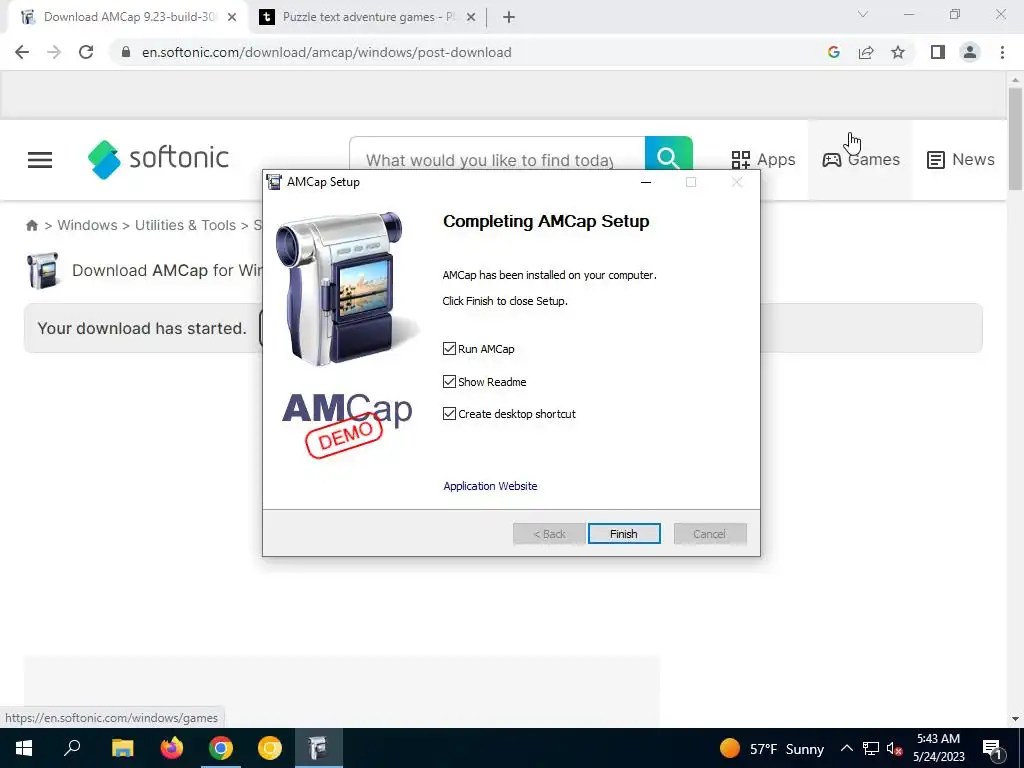Open a new browser tab
Screen dimensions: 1024x768
tap(509, 18)
